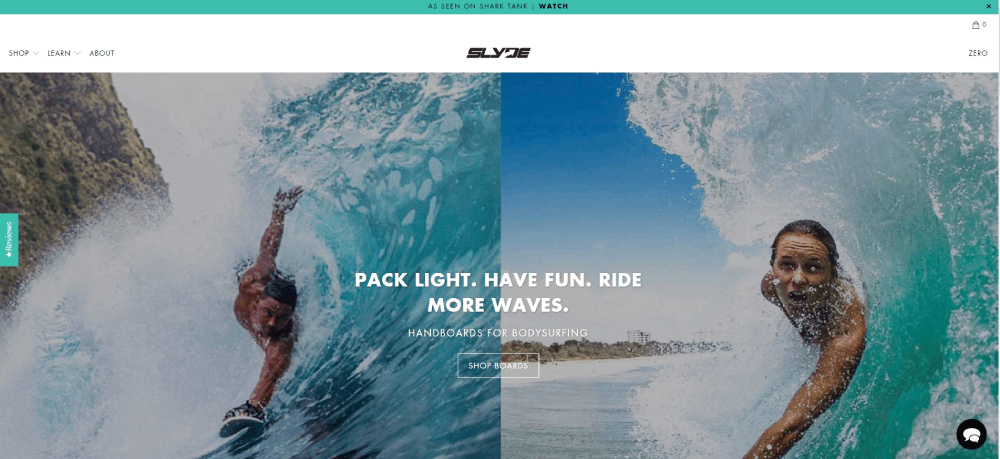Open the green Reviews side tab
The width and height of the screenshot is (1000, 459).
pyautogui.click(x=9, y=240)
